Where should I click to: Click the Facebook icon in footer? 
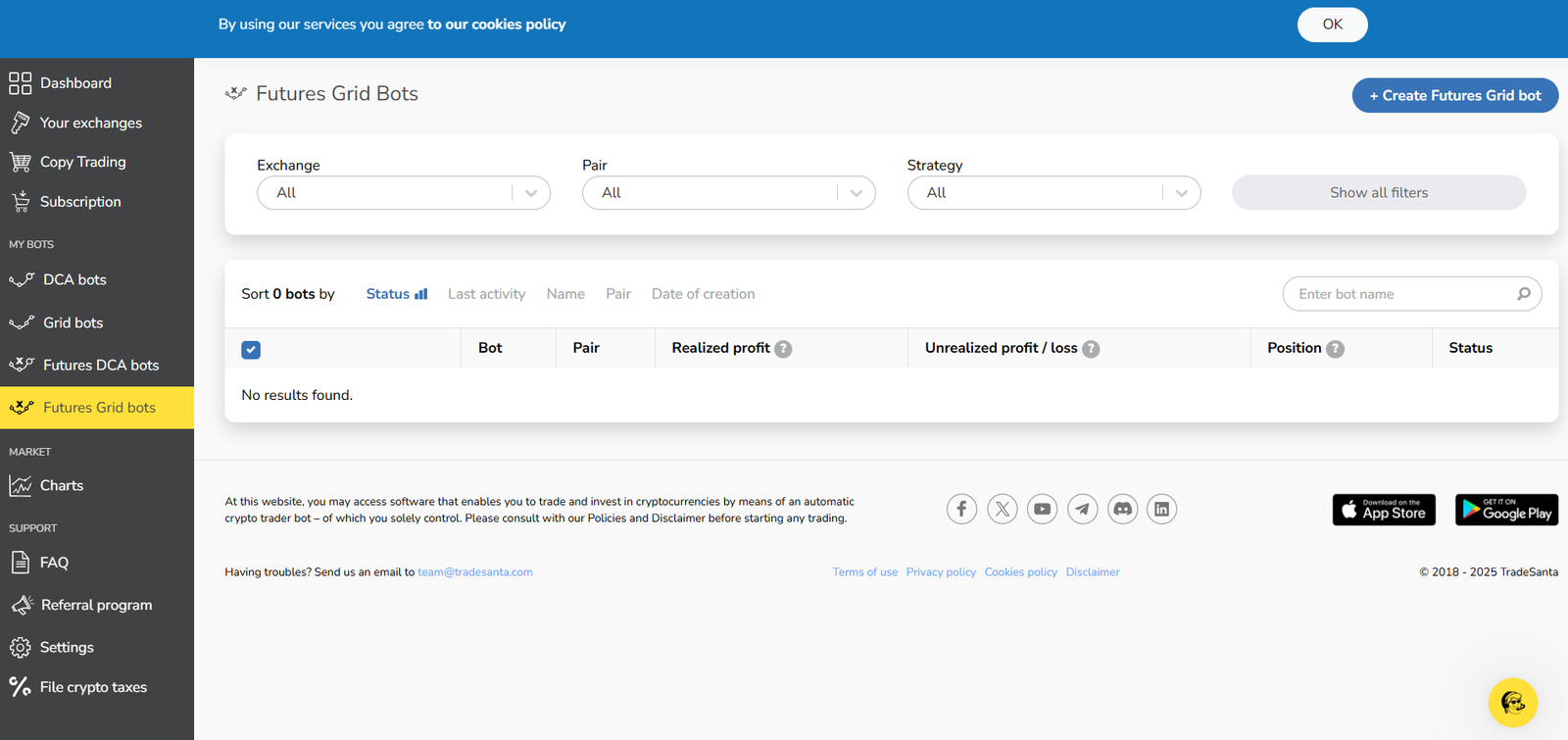coord(961,509)
